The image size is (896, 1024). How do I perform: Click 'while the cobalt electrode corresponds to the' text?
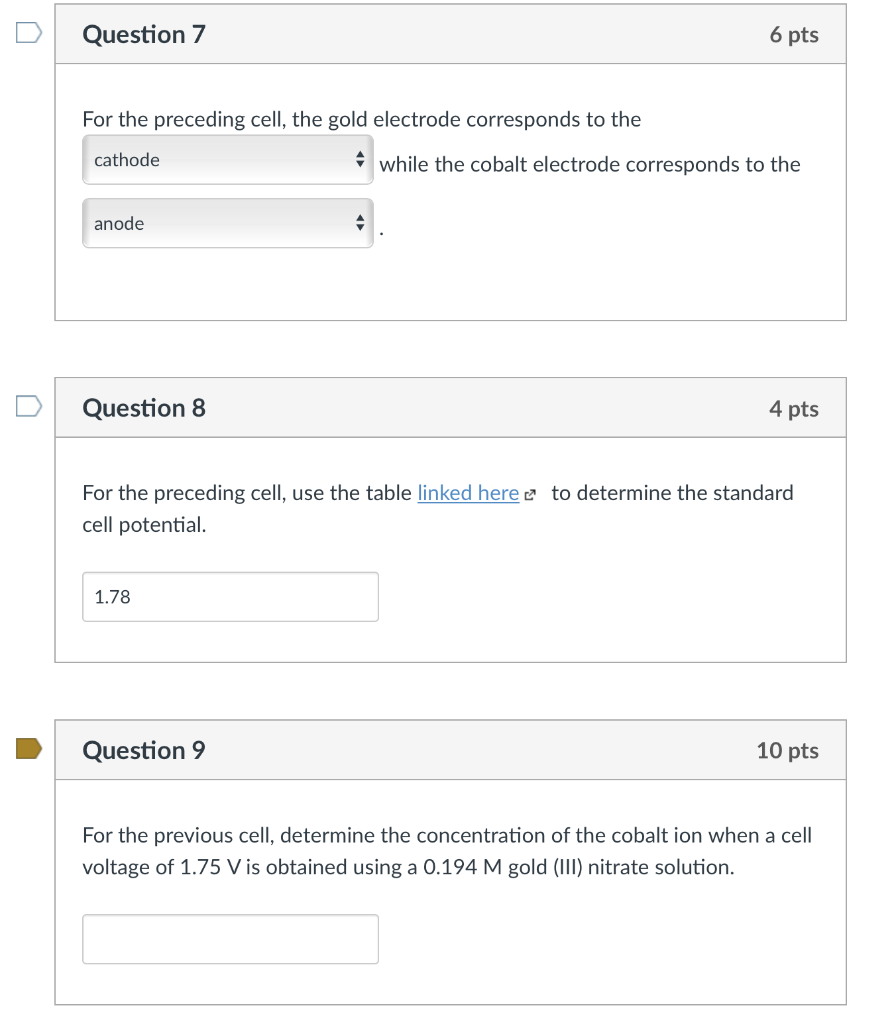[590, 164]
